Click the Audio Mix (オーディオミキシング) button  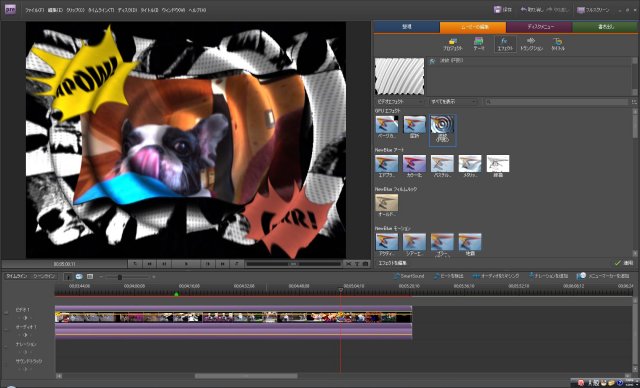(x=496, y=276)
